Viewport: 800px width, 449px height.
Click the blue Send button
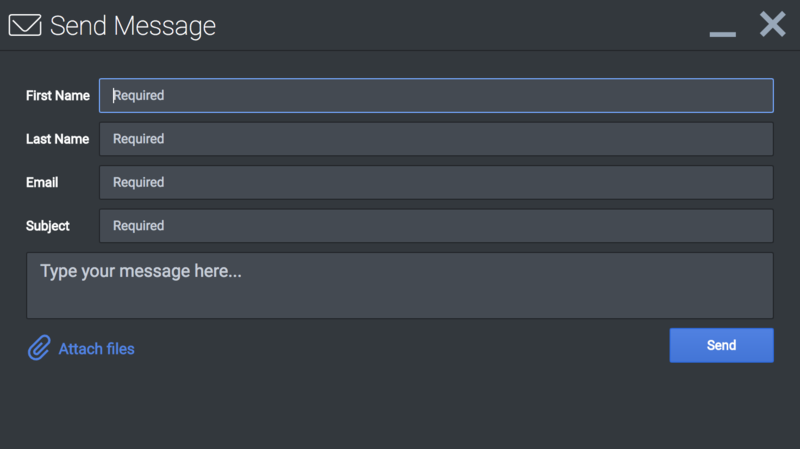pos(721,345)
